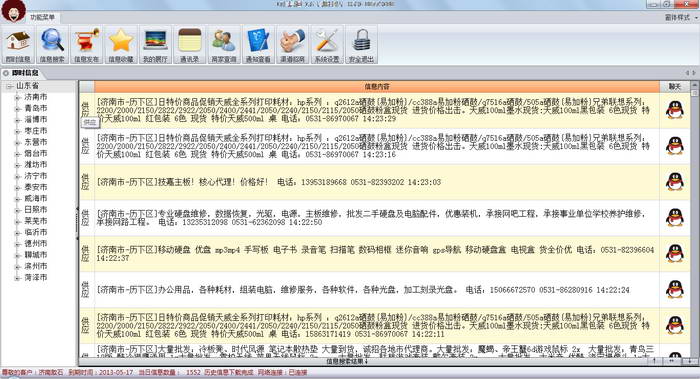Image resolution: width=700 pixels, height=379 pixels.
Task: Collapse the 山东省 tree node
Action: (x=9, y=86)
